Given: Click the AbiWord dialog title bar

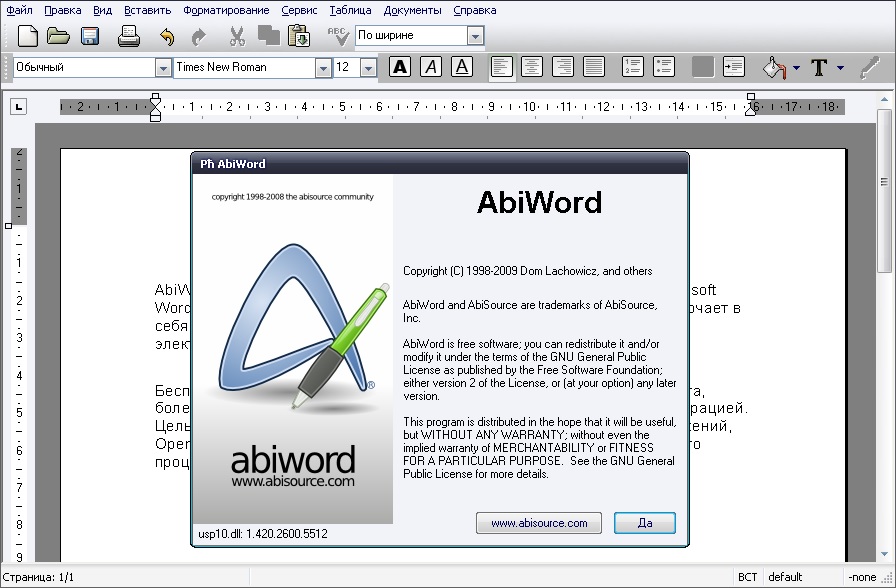Looking at the screenshot, I should (x=440, y=164).
